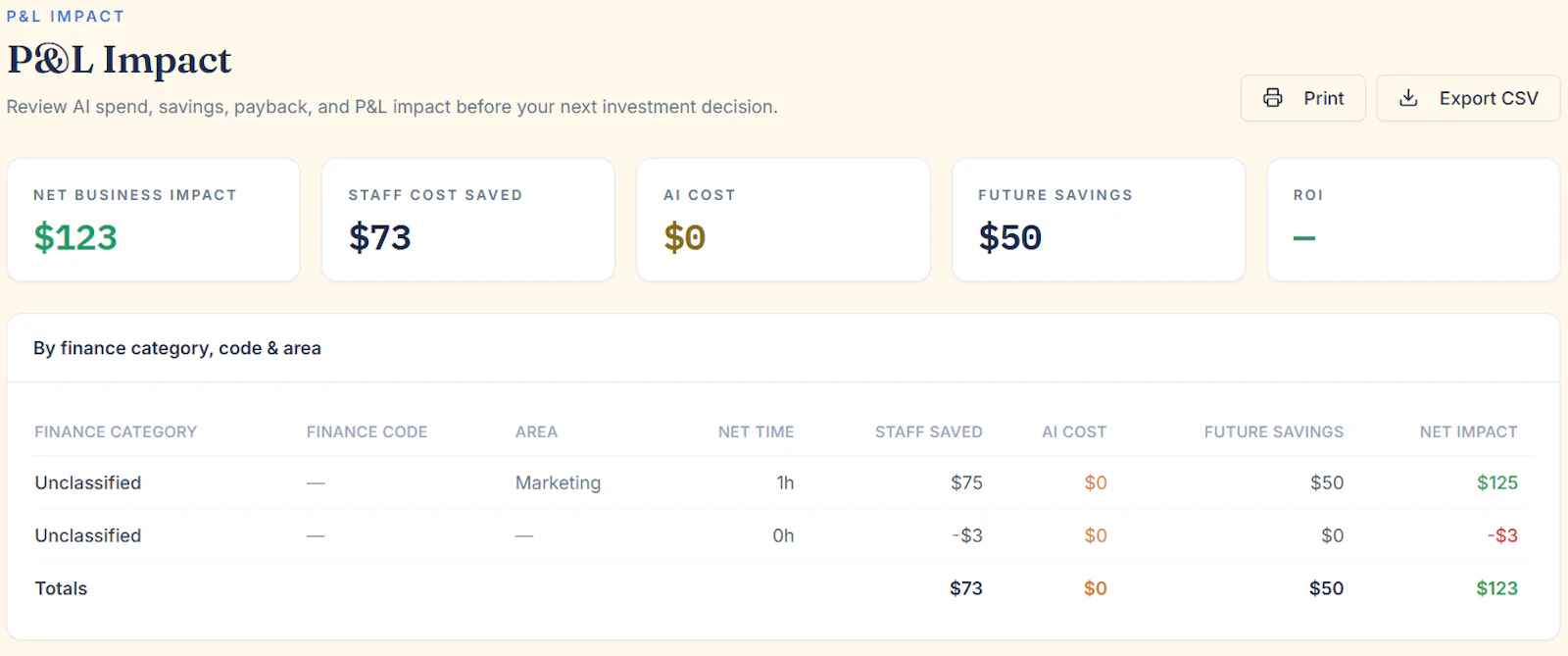Click the Area column header
This screenshot has width=1568, height=656.
536,431
